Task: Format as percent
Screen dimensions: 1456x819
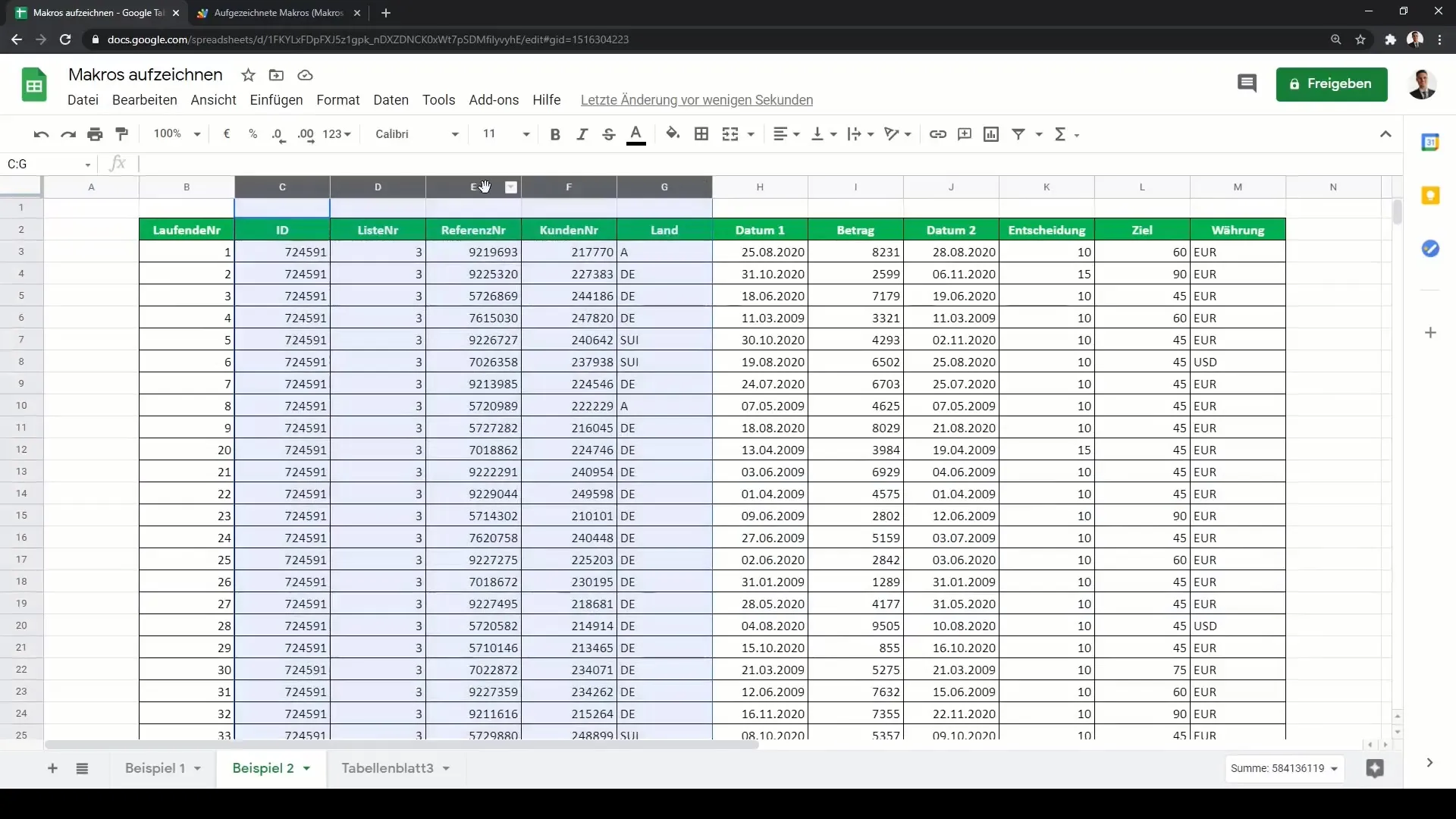Action: 253,134
